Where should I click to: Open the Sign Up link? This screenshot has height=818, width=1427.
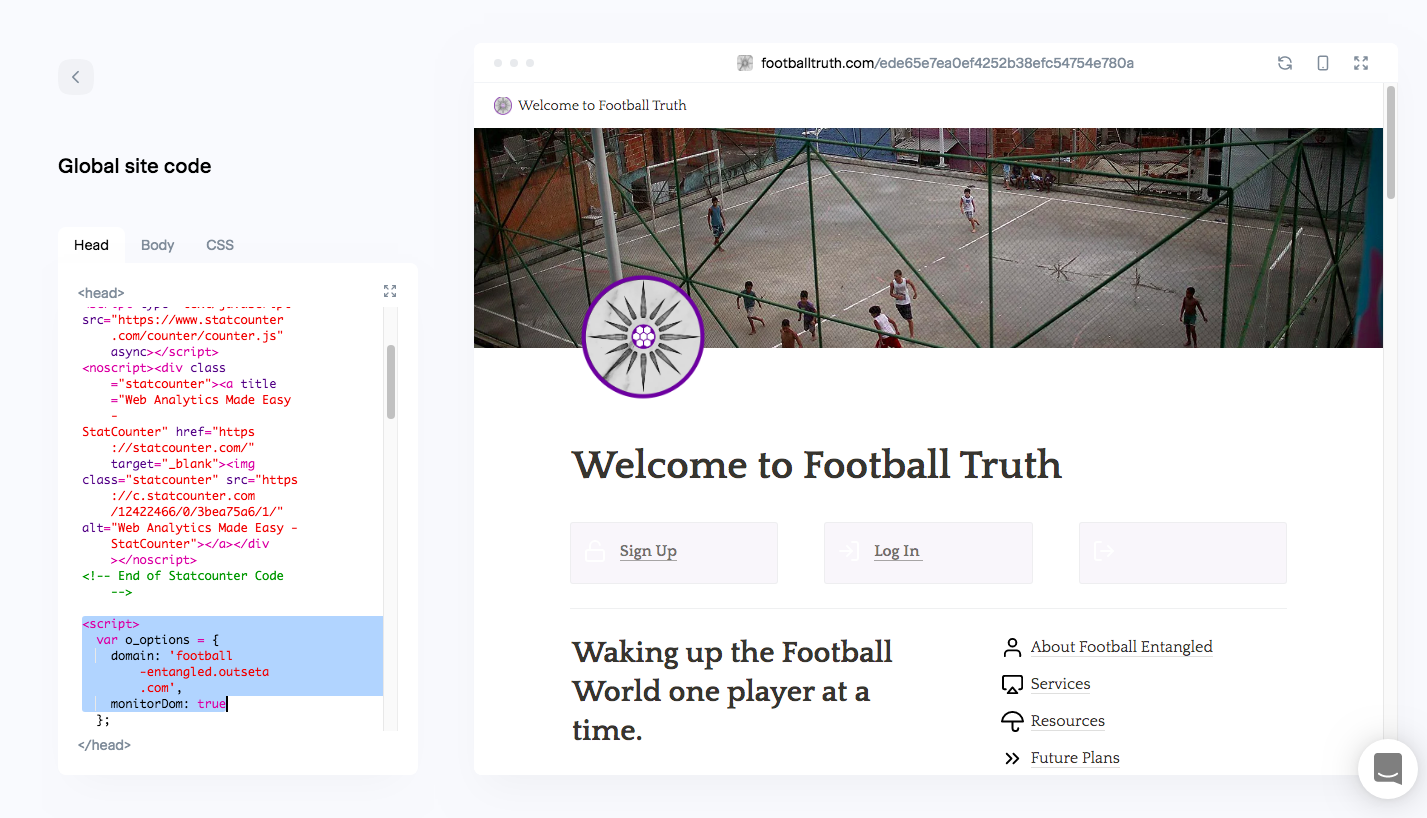(648, 551)
